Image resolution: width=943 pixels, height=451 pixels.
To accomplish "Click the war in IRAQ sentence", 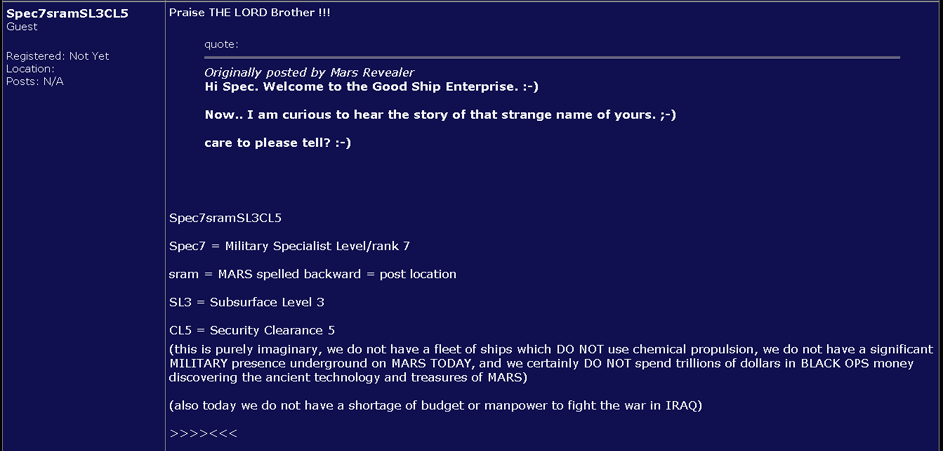I will pyautogui.click(x=435, y=406).
